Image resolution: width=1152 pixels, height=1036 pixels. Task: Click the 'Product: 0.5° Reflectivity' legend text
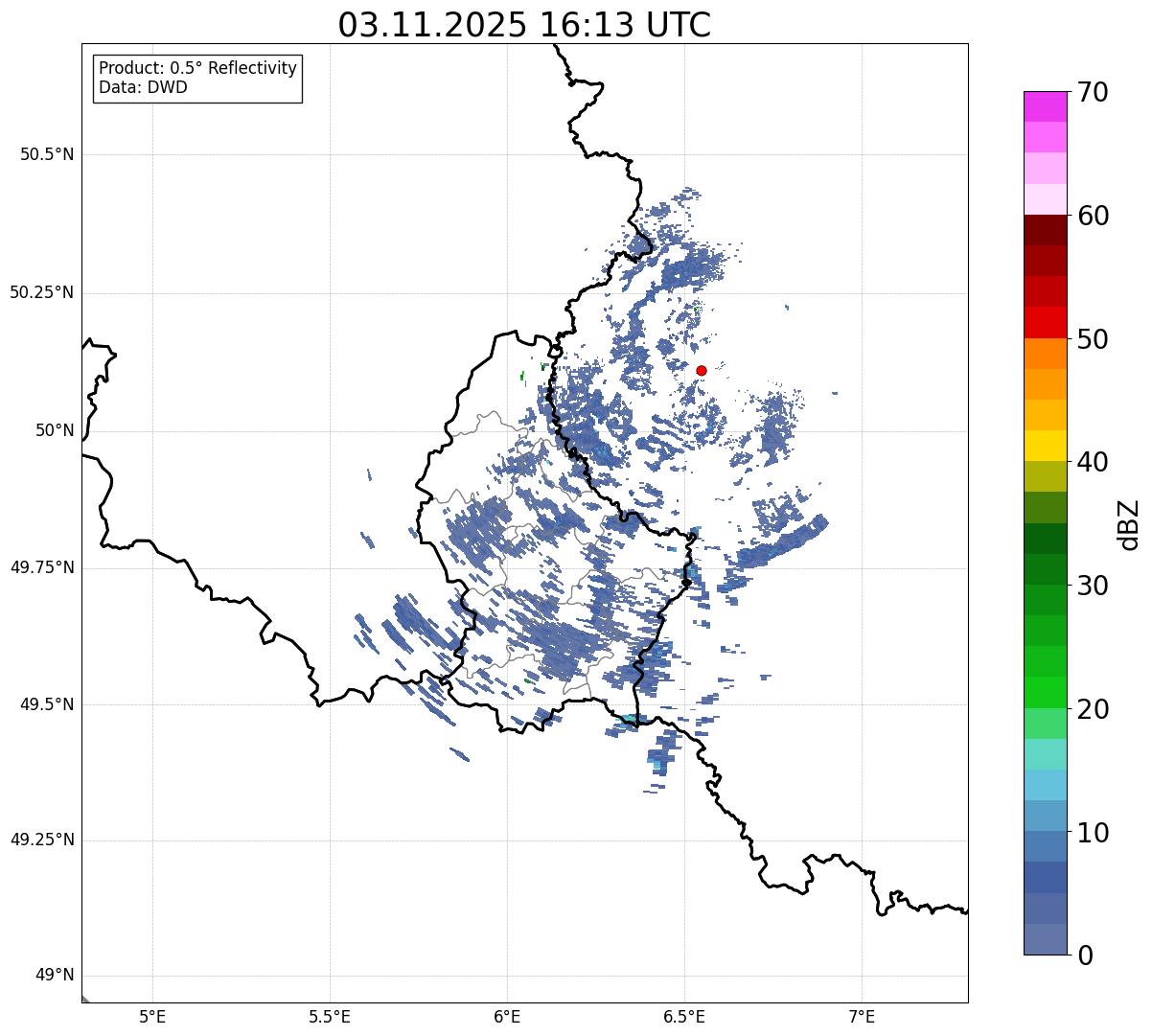198,69
